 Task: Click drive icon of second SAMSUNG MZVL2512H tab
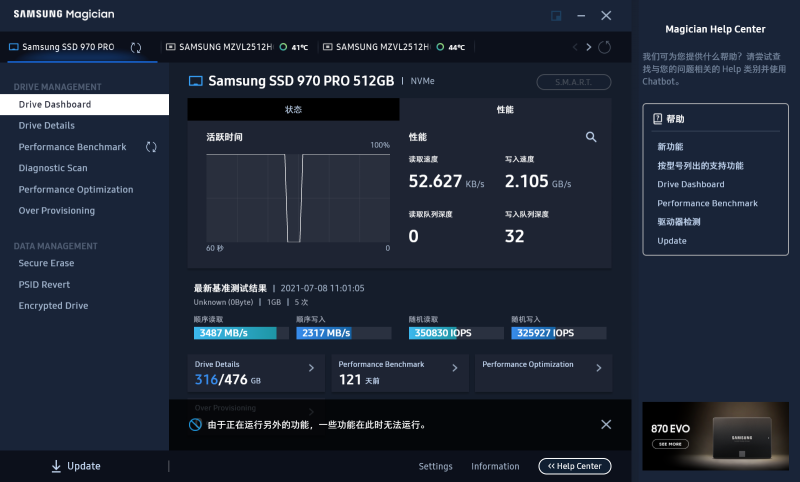(328, 47)
